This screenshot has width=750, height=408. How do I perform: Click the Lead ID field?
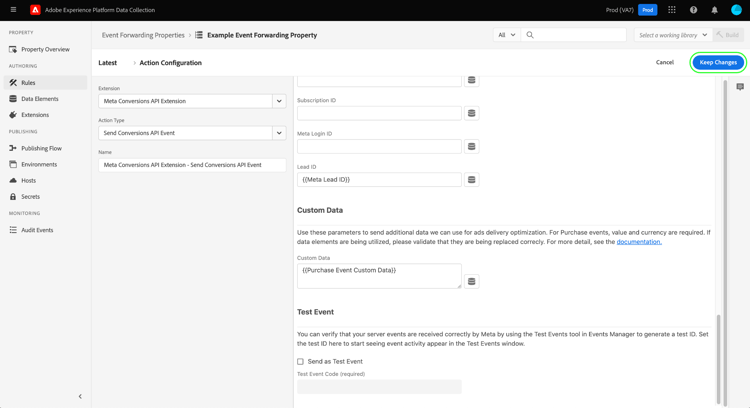379,180
